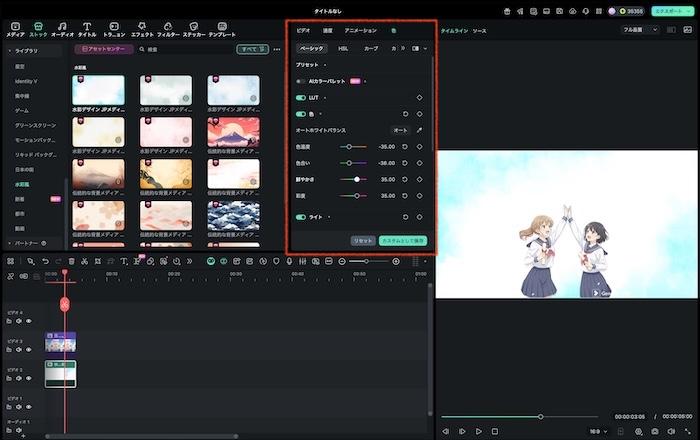Viewport: 700px width, 440px height.
Task: Click the リセット button
Action: point(363,241)
